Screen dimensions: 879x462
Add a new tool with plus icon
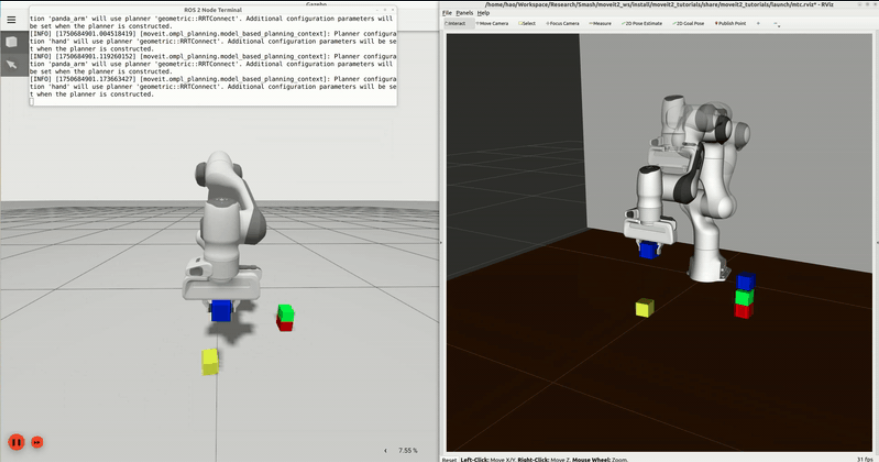coord(758,23)
